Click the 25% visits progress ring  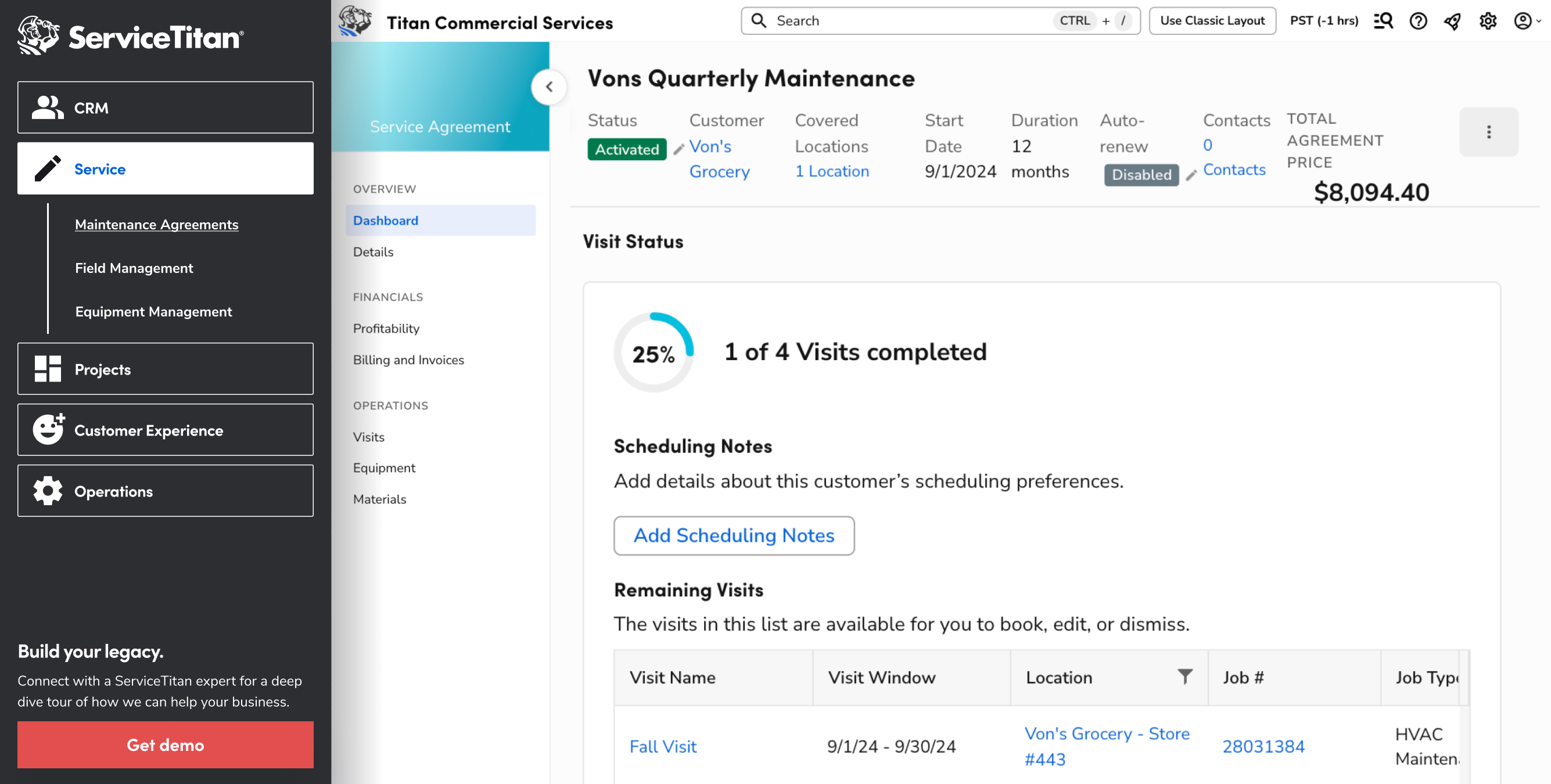point(654,353)
